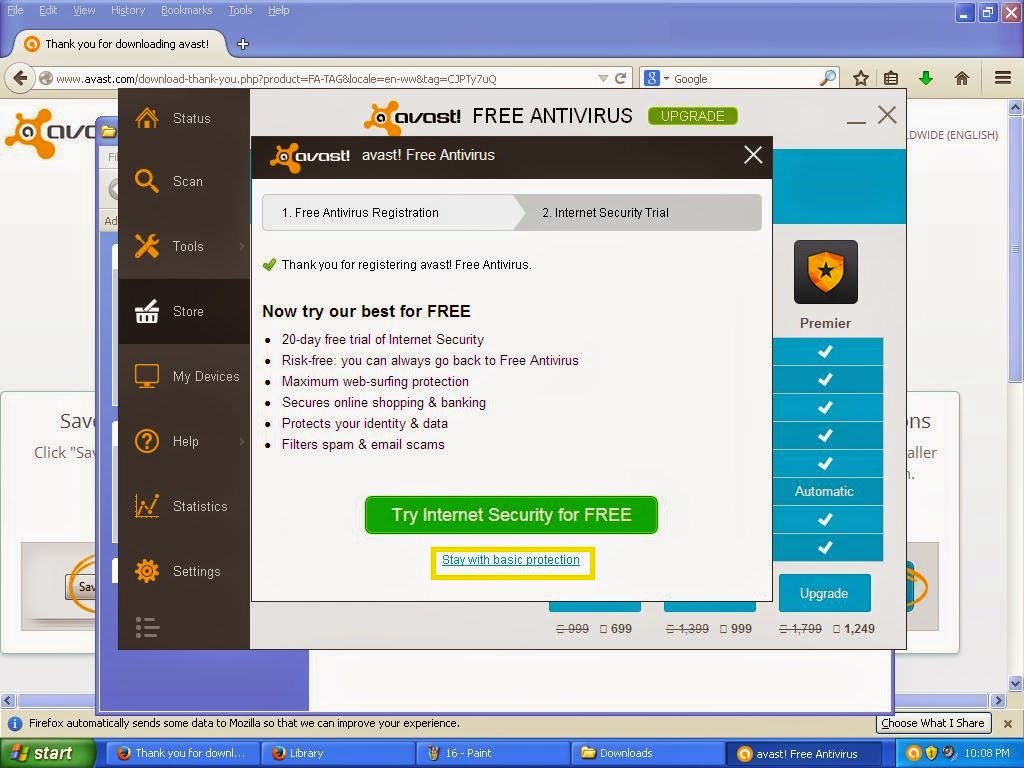Open a new tab with plus icon
Screen dimensions: 1024x768
pyautogui.click(x=243, y=44)
